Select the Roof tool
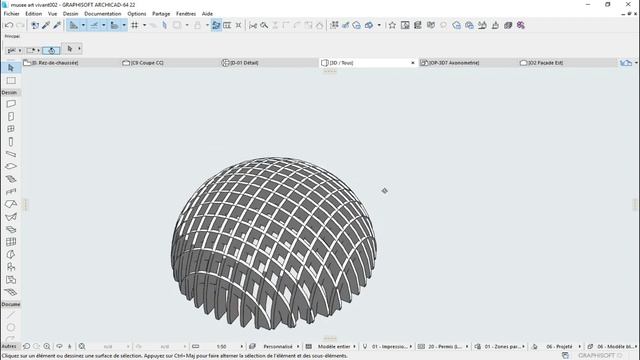 (x=11, y=204)
